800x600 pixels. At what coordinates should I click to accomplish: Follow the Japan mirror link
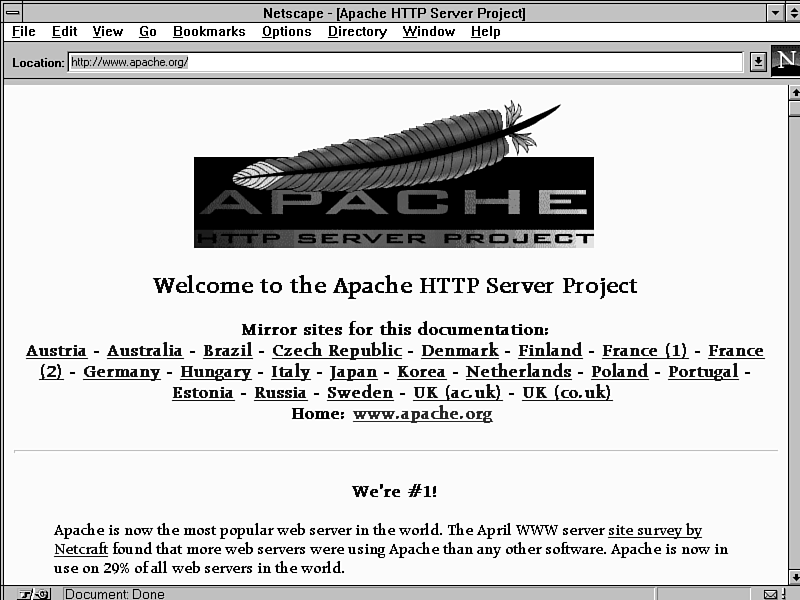point(354,372)
